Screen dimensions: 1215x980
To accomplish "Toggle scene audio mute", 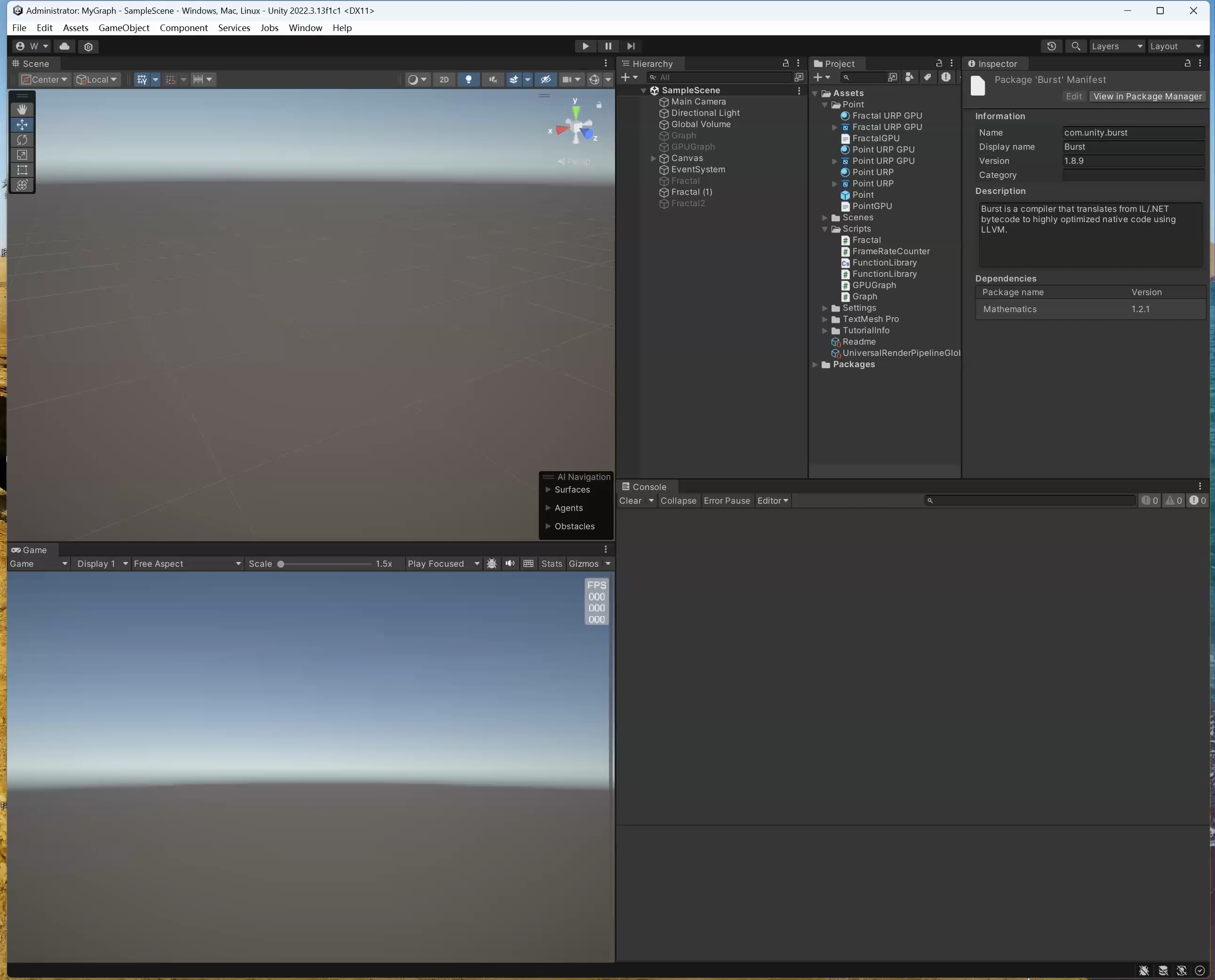I will 492,80.
